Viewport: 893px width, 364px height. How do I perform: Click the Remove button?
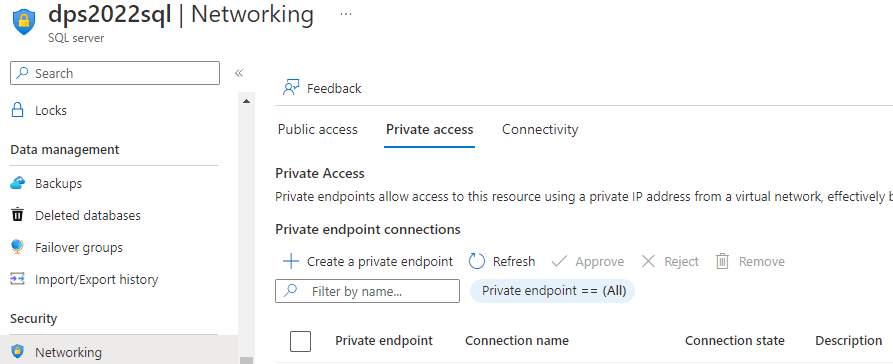click(750, 261)
